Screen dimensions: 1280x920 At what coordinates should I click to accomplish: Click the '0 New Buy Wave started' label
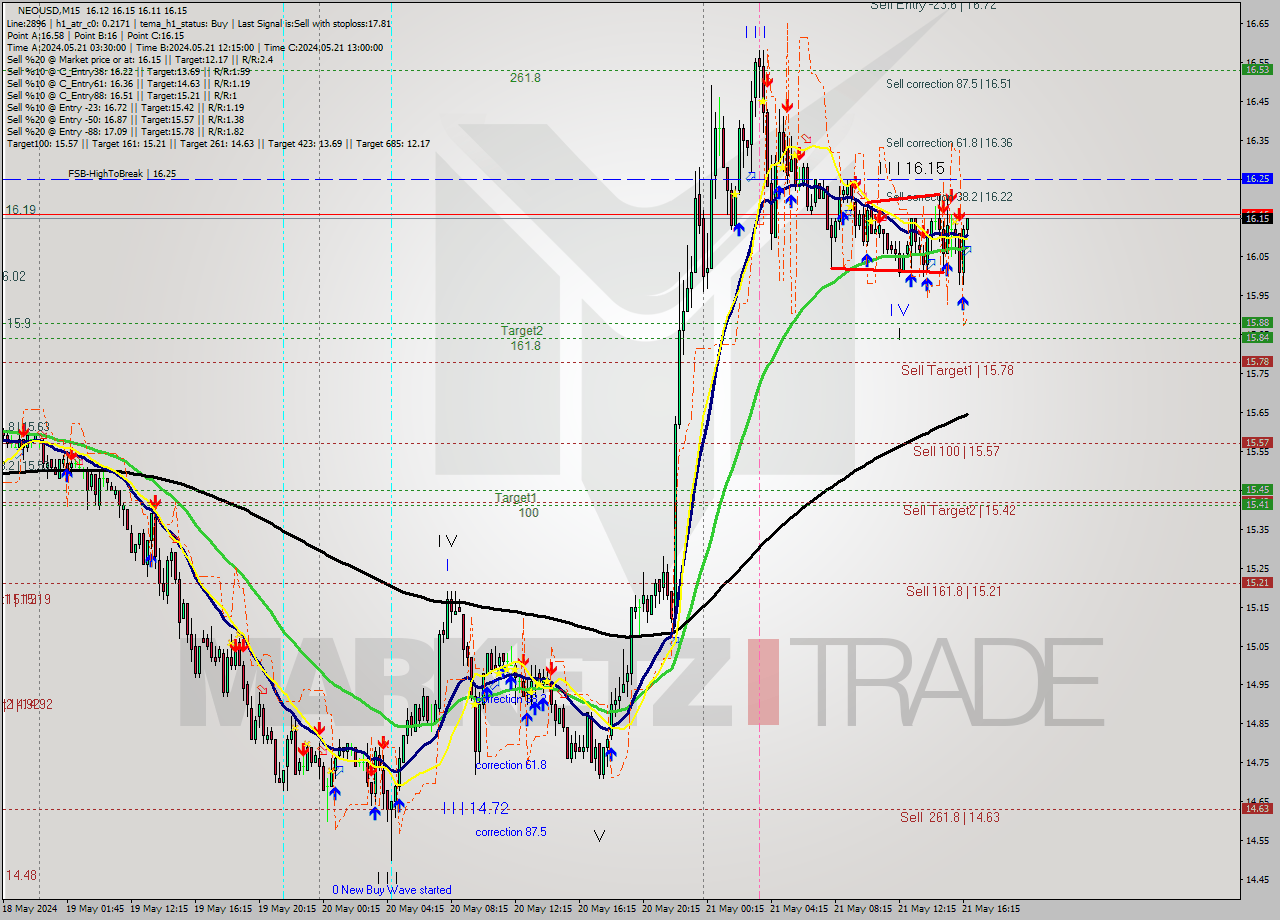pyautogui.click(x=392, y=890)
